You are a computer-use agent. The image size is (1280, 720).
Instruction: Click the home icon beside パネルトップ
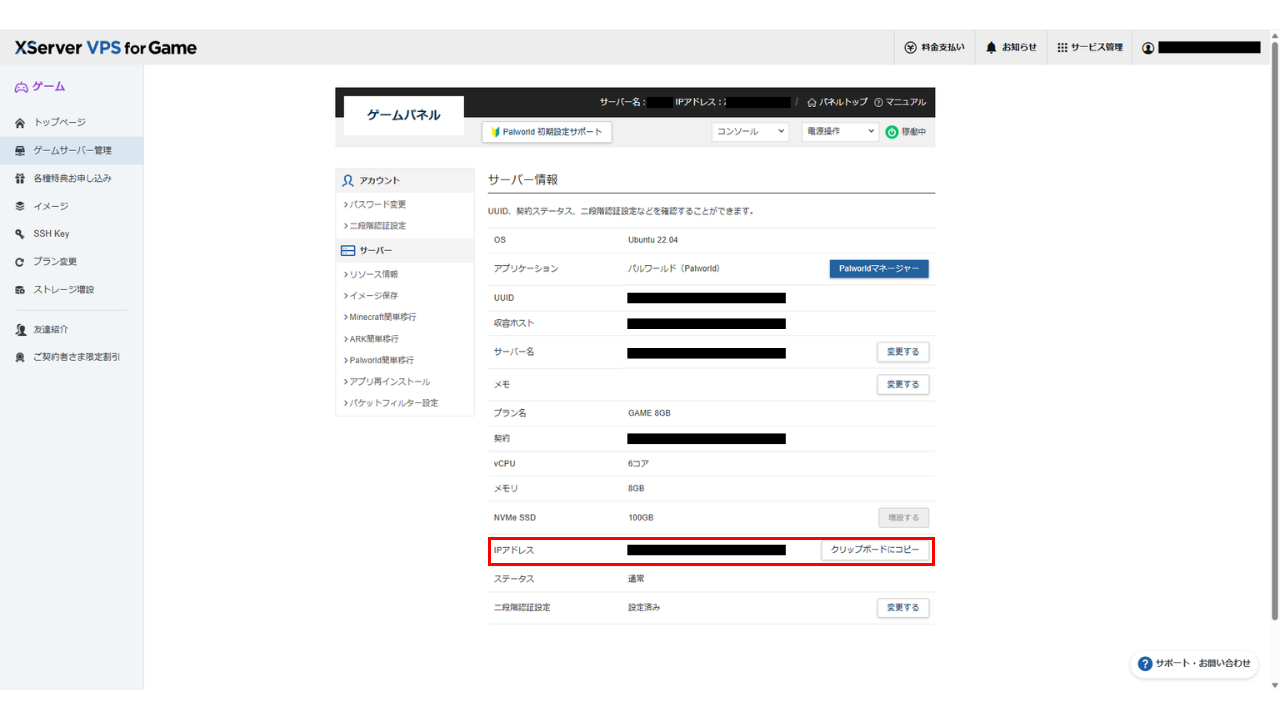pos(812,102)
